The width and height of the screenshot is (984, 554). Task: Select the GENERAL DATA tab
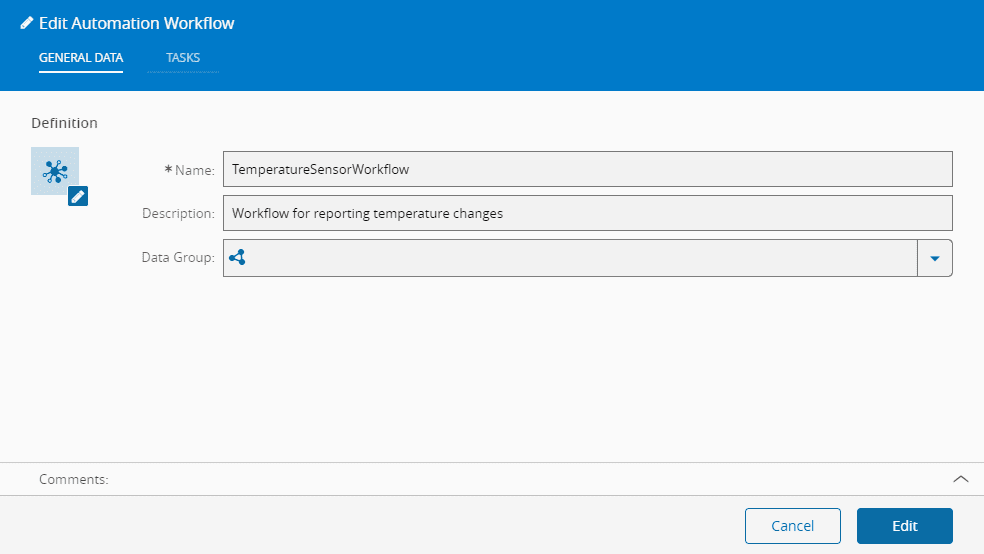point(81,58)
